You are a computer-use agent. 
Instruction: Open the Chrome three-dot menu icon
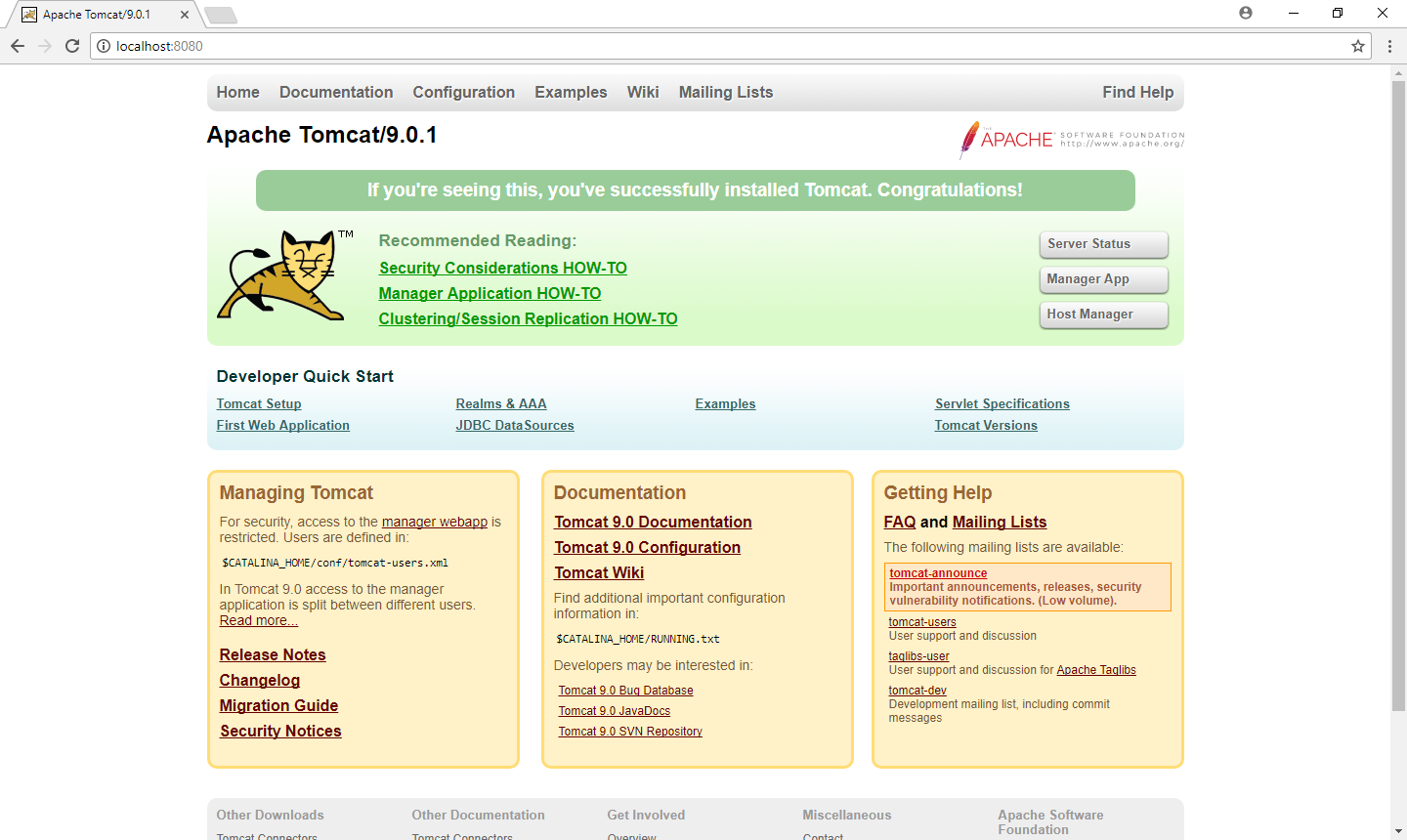[1388, 45]
